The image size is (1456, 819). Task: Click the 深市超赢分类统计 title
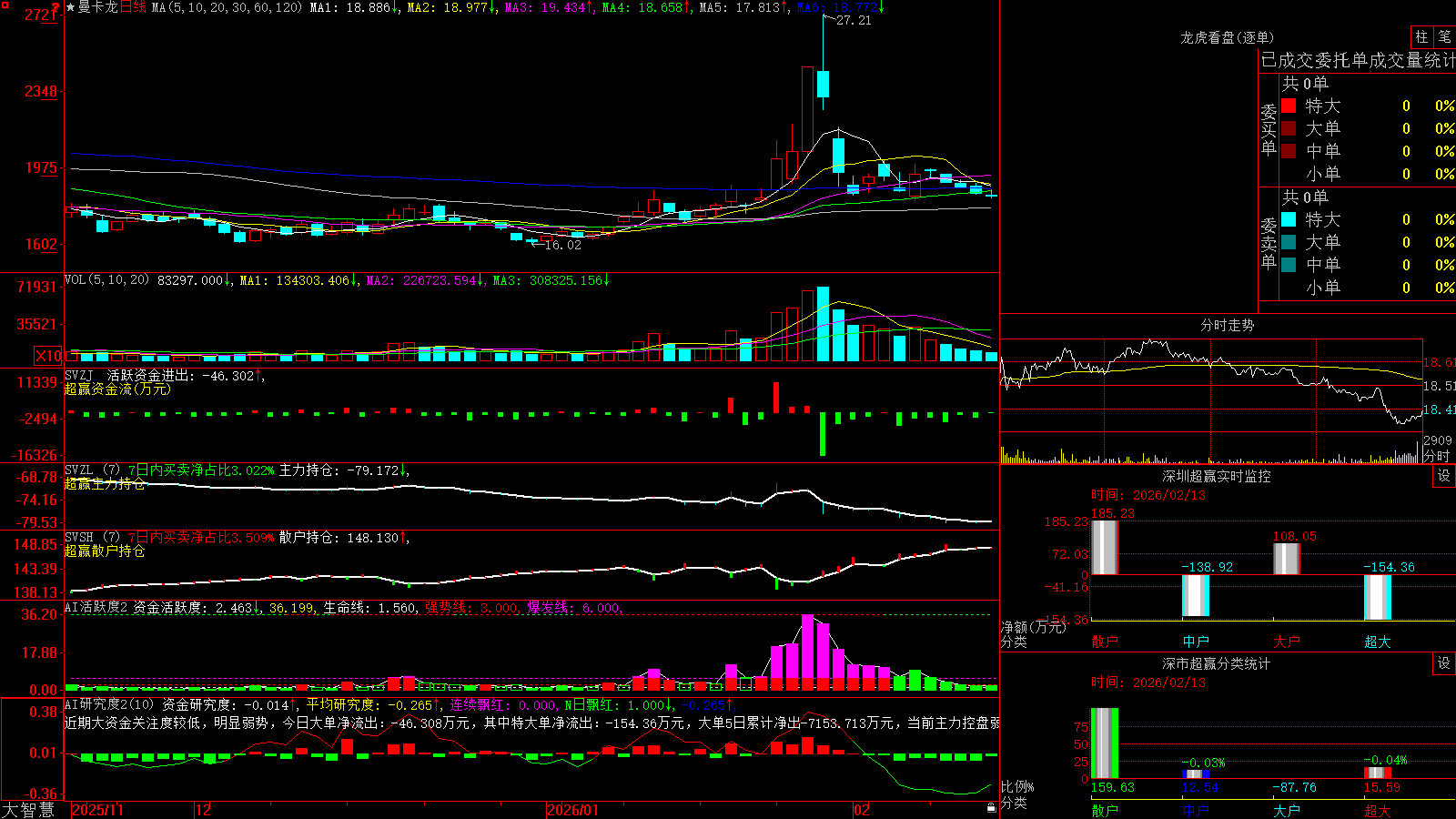[1216, 663]
